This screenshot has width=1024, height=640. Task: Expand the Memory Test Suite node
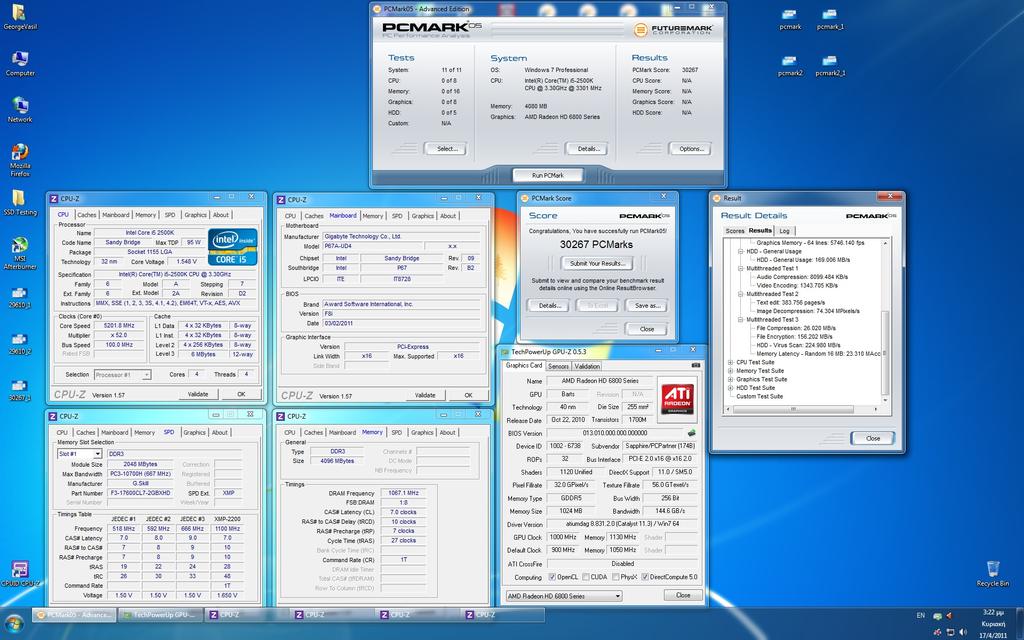(x=731, y=371)
